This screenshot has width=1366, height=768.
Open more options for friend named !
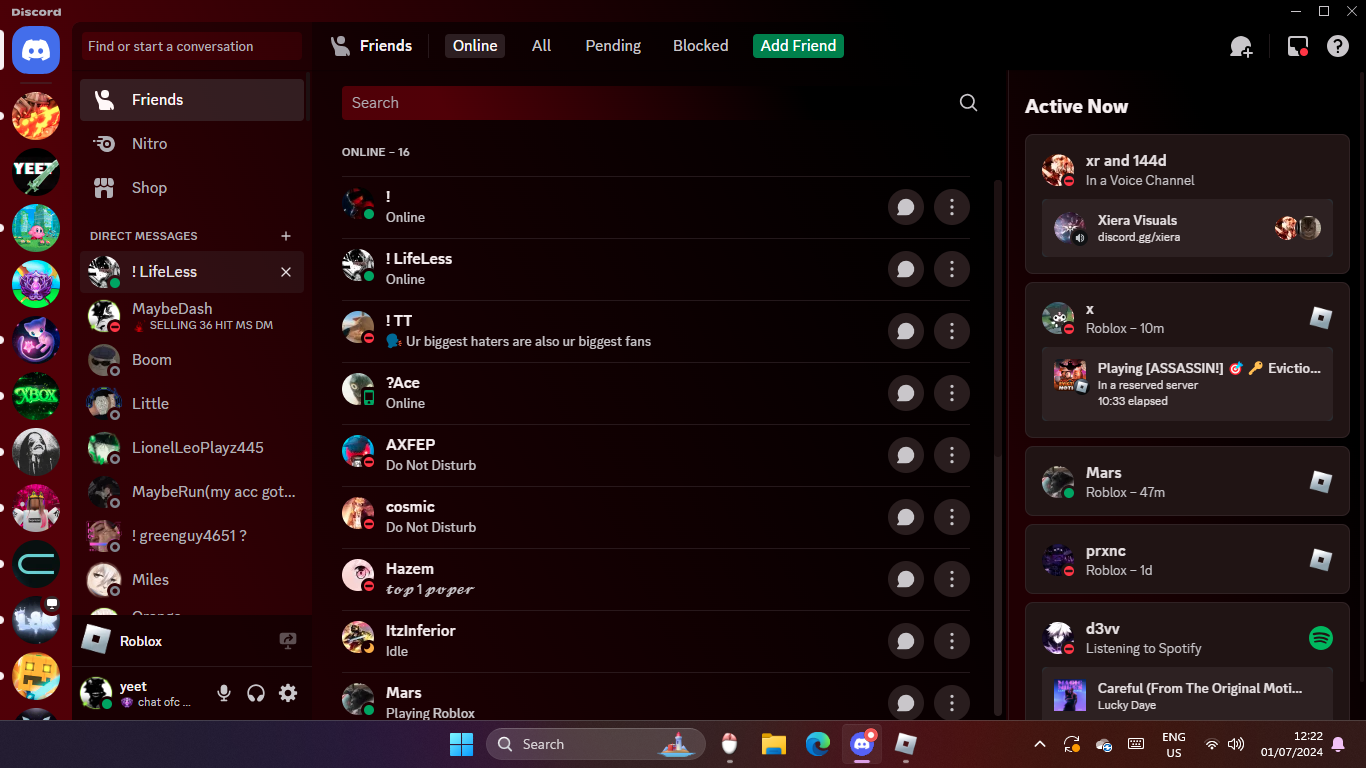coord(952,207)
